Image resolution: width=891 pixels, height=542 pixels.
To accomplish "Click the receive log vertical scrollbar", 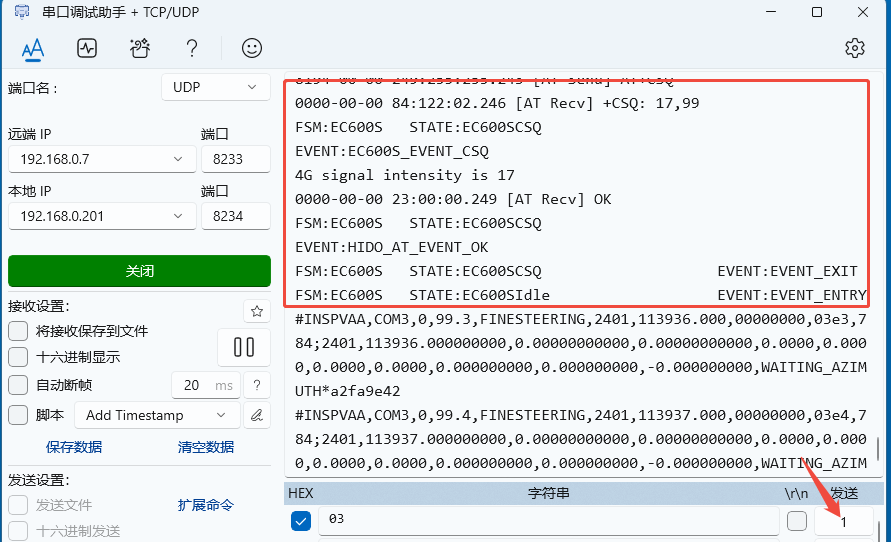I will tap(878, 449).
